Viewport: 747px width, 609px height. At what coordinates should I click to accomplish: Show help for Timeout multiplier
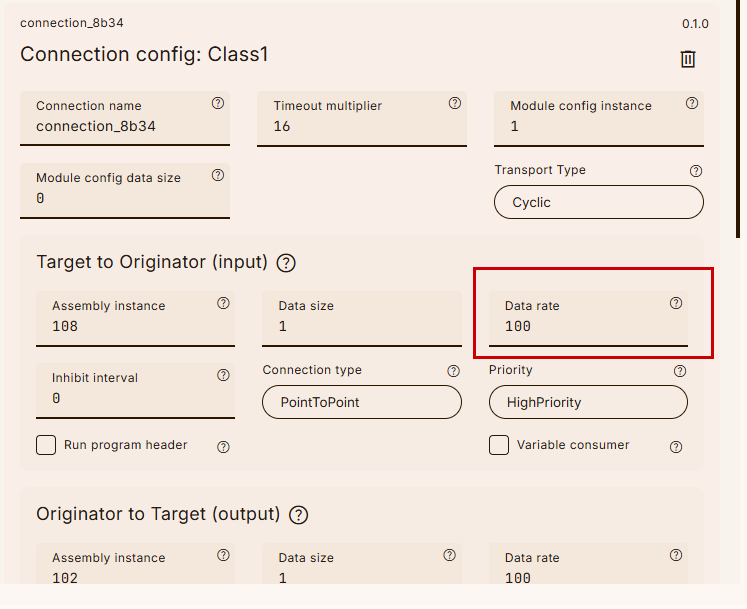tap(455, 103)
